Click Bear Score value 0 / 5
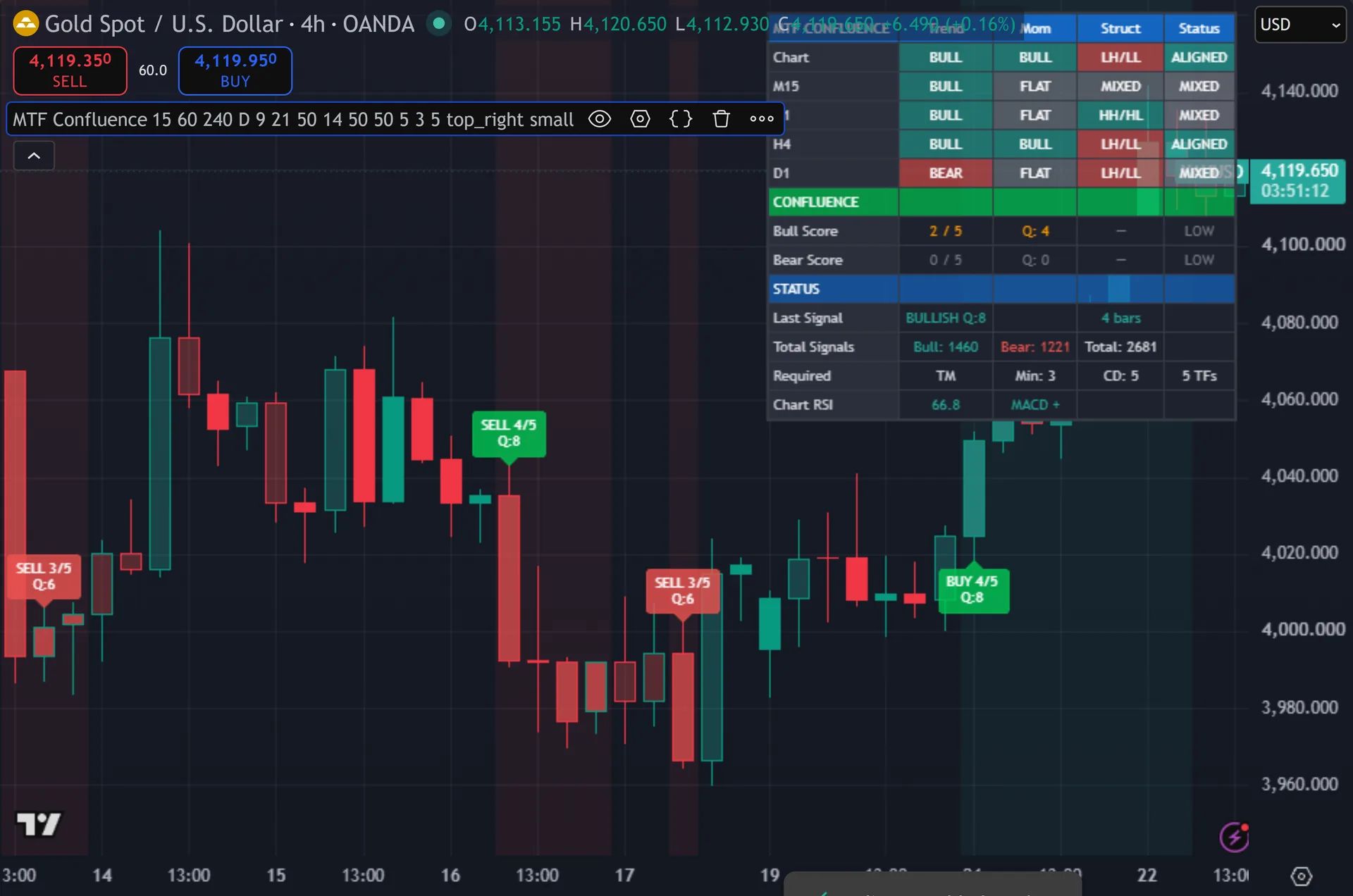This screenshot has height=896, width=1353. 945,260
